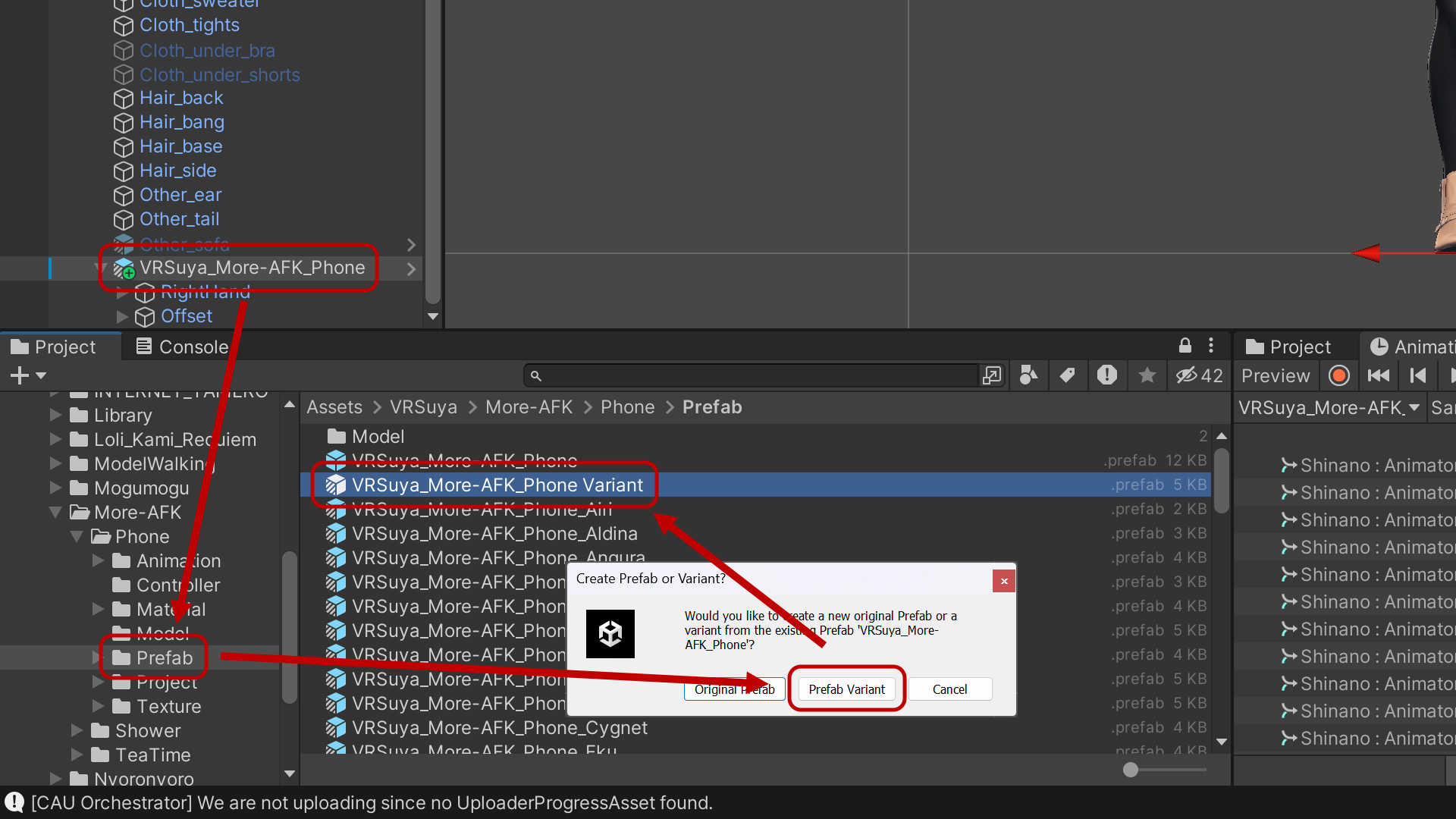Click the Hair_bang object cube icon
Viewport: 1456px width, 819px height.
coord(124,123)
